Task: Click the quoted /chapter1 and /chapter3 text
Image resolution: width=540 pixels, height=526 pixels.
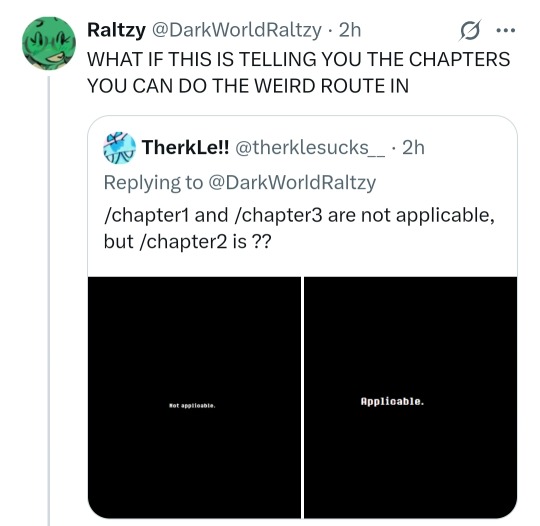Action: coord(299,215)
